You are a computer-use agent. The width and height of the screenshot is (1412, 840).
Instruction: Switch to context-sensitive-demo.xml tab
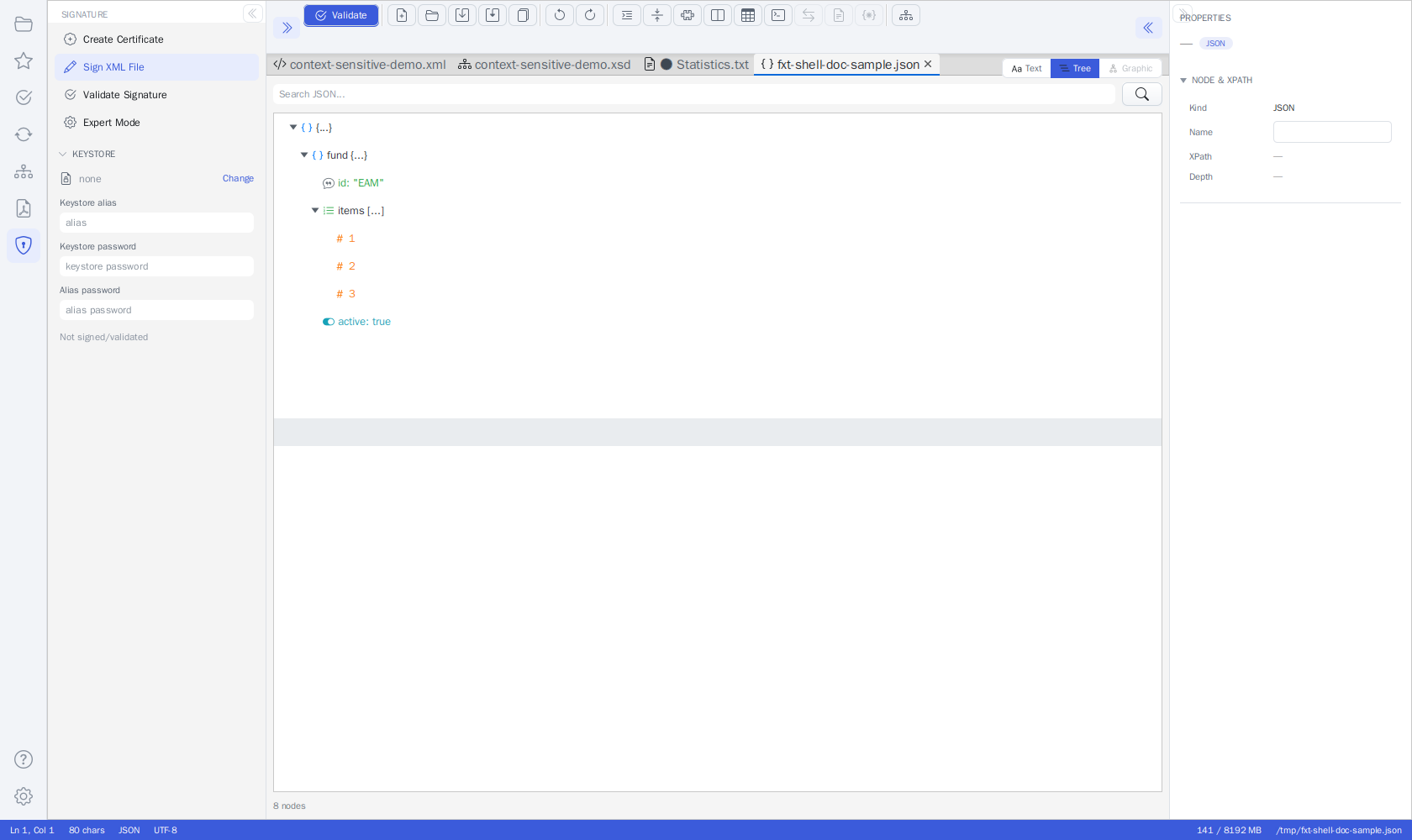[361, 65]
